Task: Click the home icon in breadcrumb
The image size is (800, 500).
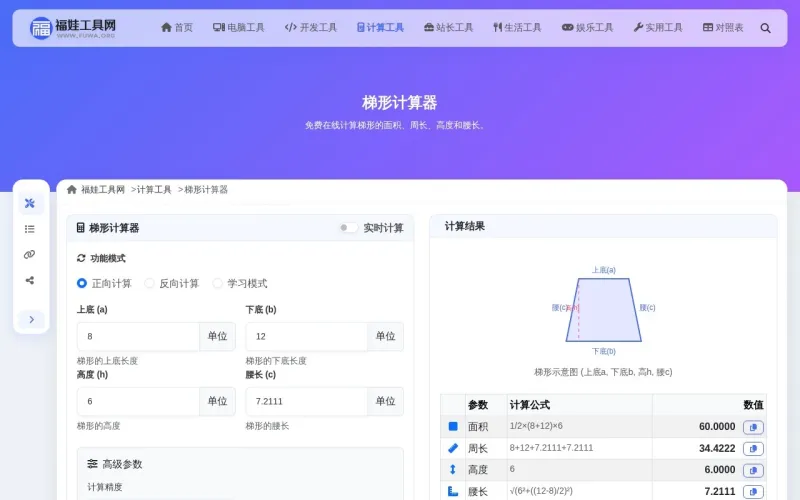Action: point(72,190)
